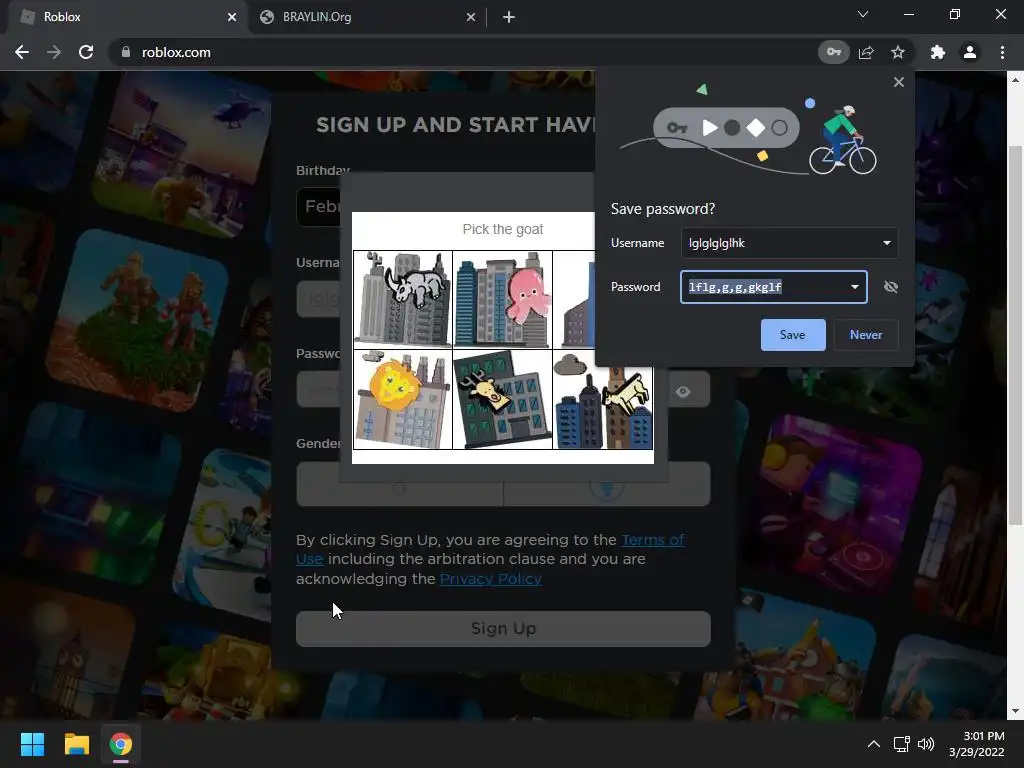Viewport: 1024px width, 768px height.
Task: Reload the roblox.com page
Action: coord(86,52)
